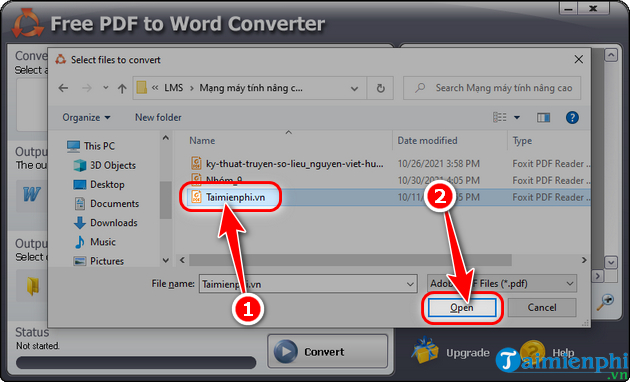This screenshot has width=630, height=382.
Task: Open the Help question mark icon
Action: click(x=572, y=118)
